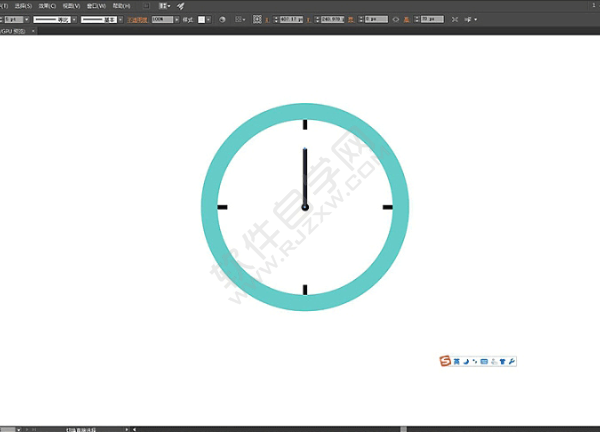The height and width of the screenshot is (432, 600).
Task: Click the Sogou S input method logo
Action: click(445, 361)
